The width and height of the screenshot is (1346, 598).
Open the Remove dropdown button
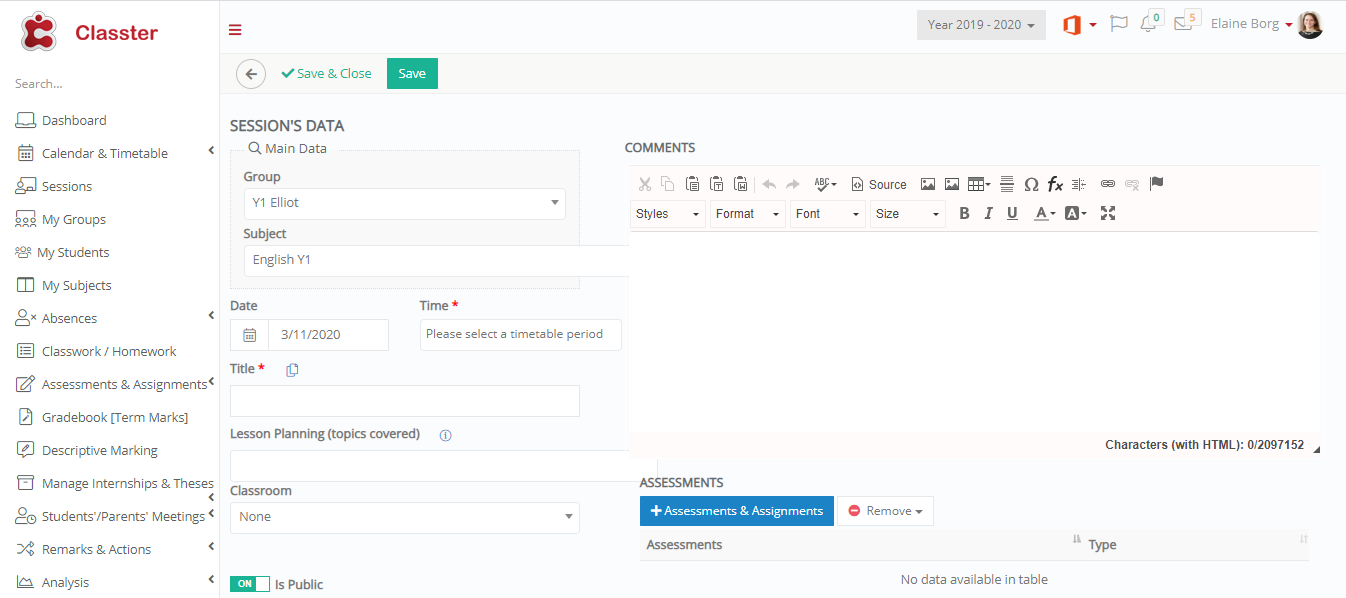click(x=885, y=511)
